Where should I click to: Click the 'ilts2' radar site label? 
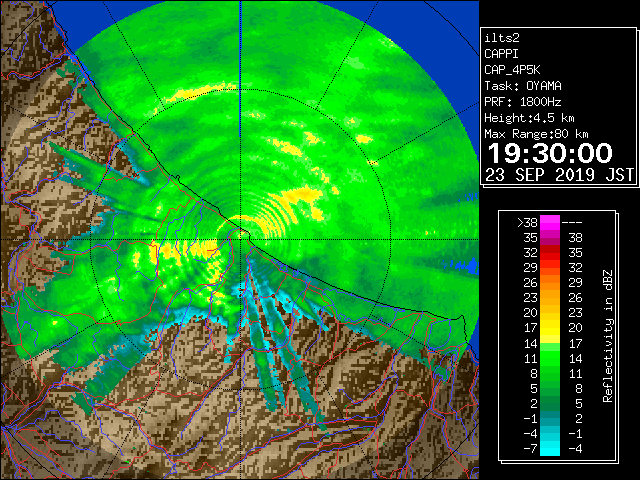coord(502,38)
